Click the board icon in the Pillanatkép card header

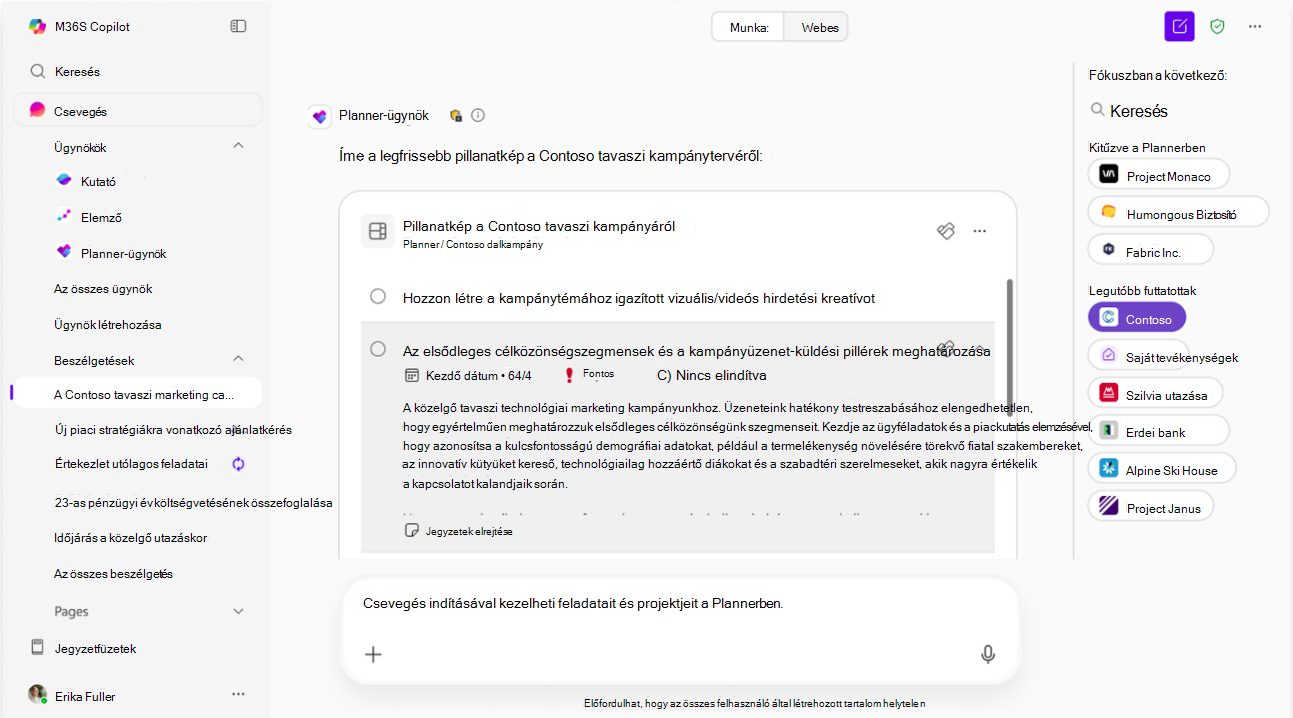pyautogui.click(x=377, y=231)
